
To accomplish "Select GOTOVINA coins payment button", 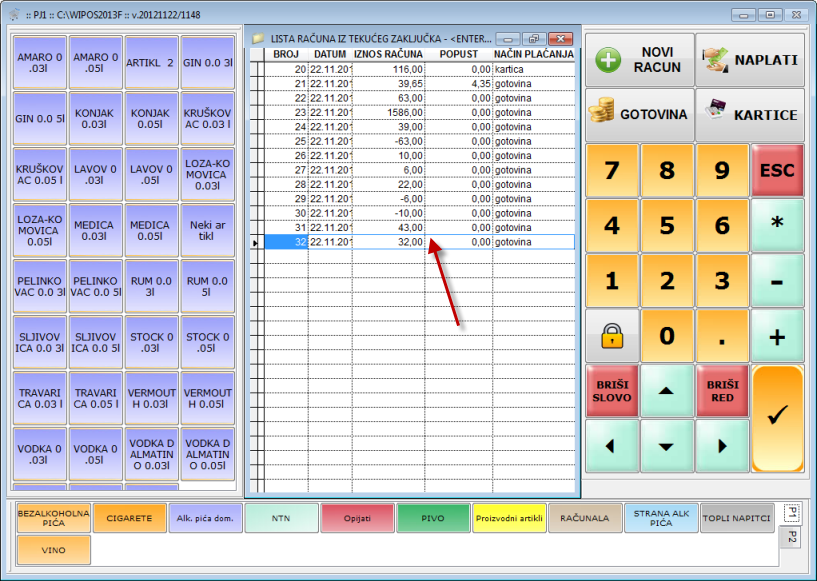I will [638, 114].
